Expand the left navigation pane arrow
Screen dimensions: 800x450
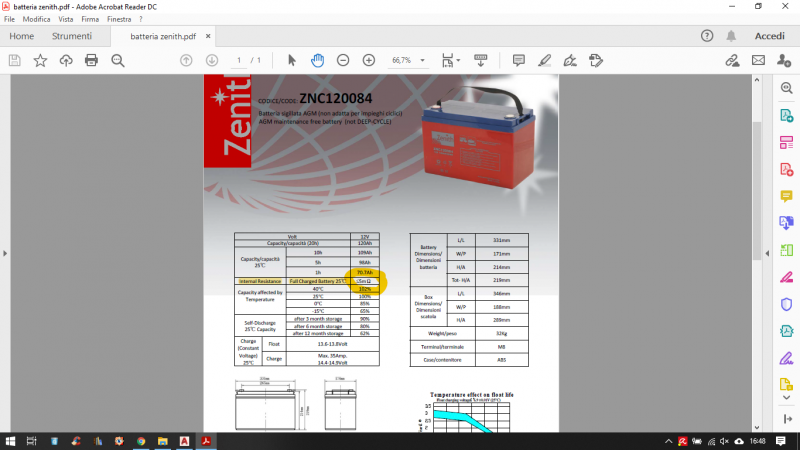(x=5, y=253)
